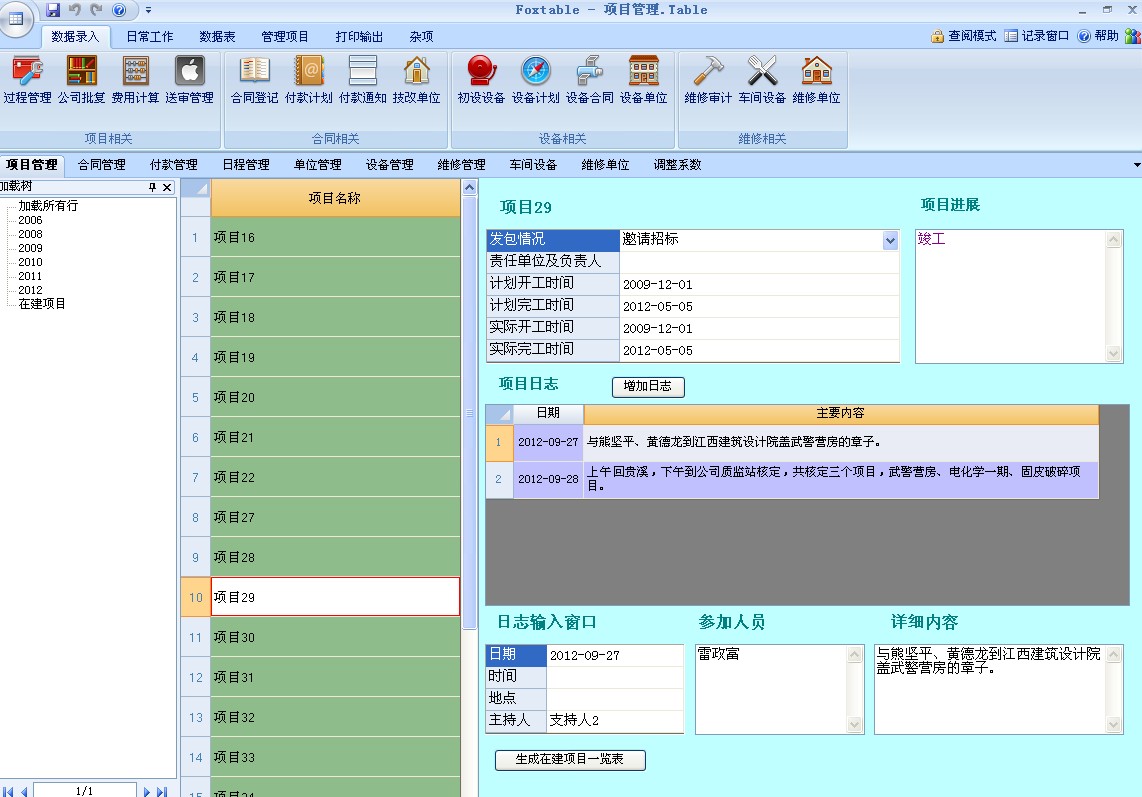The width and height of the screenshot is (1142, 797).
Task: Open the 杂项 ribbon tab
Action: [421, 36]
